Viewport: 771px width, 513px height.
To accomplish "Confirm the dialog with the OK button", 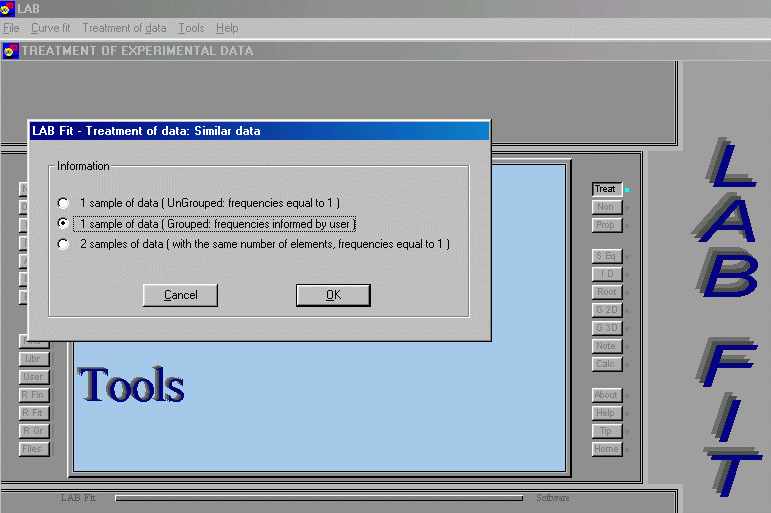I will (x=333, y=295).
